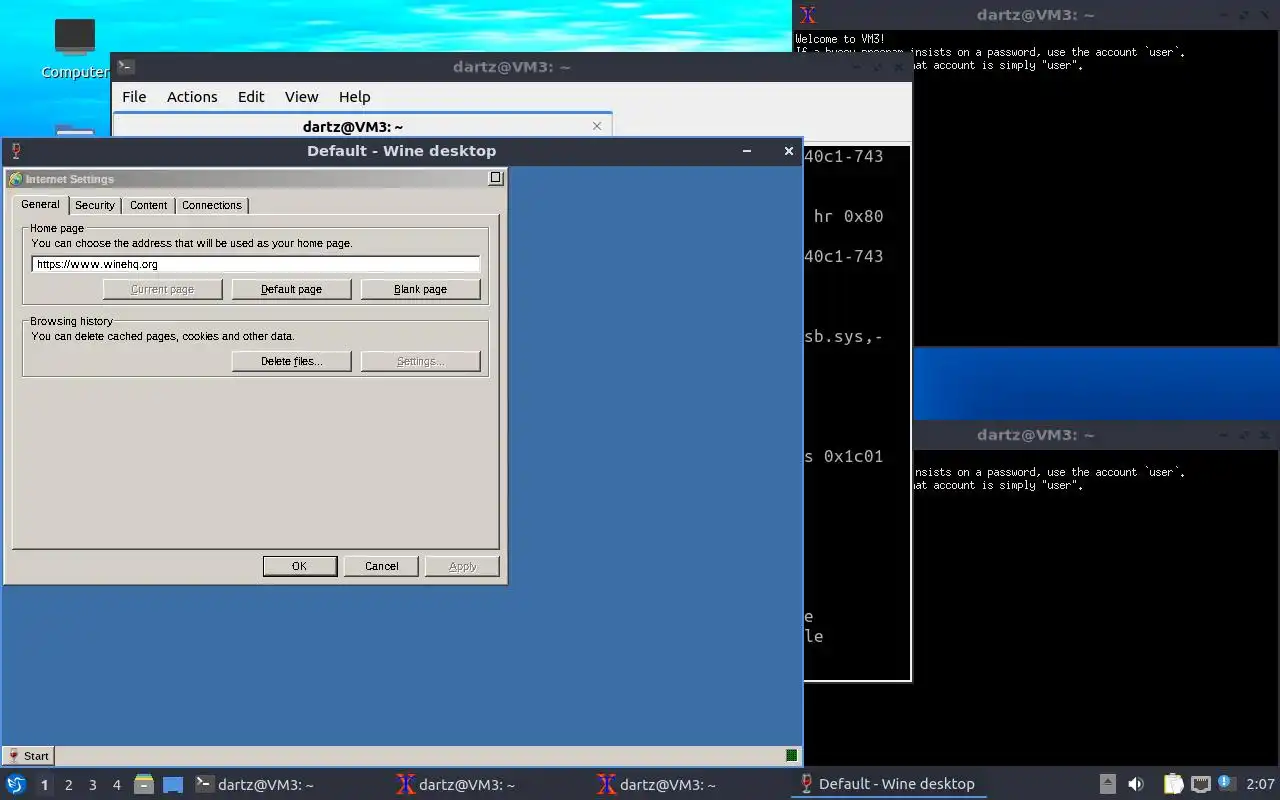This screenshot has width=1280, height=800.
Task: Click the Default page button
Action: coord(292,289)
